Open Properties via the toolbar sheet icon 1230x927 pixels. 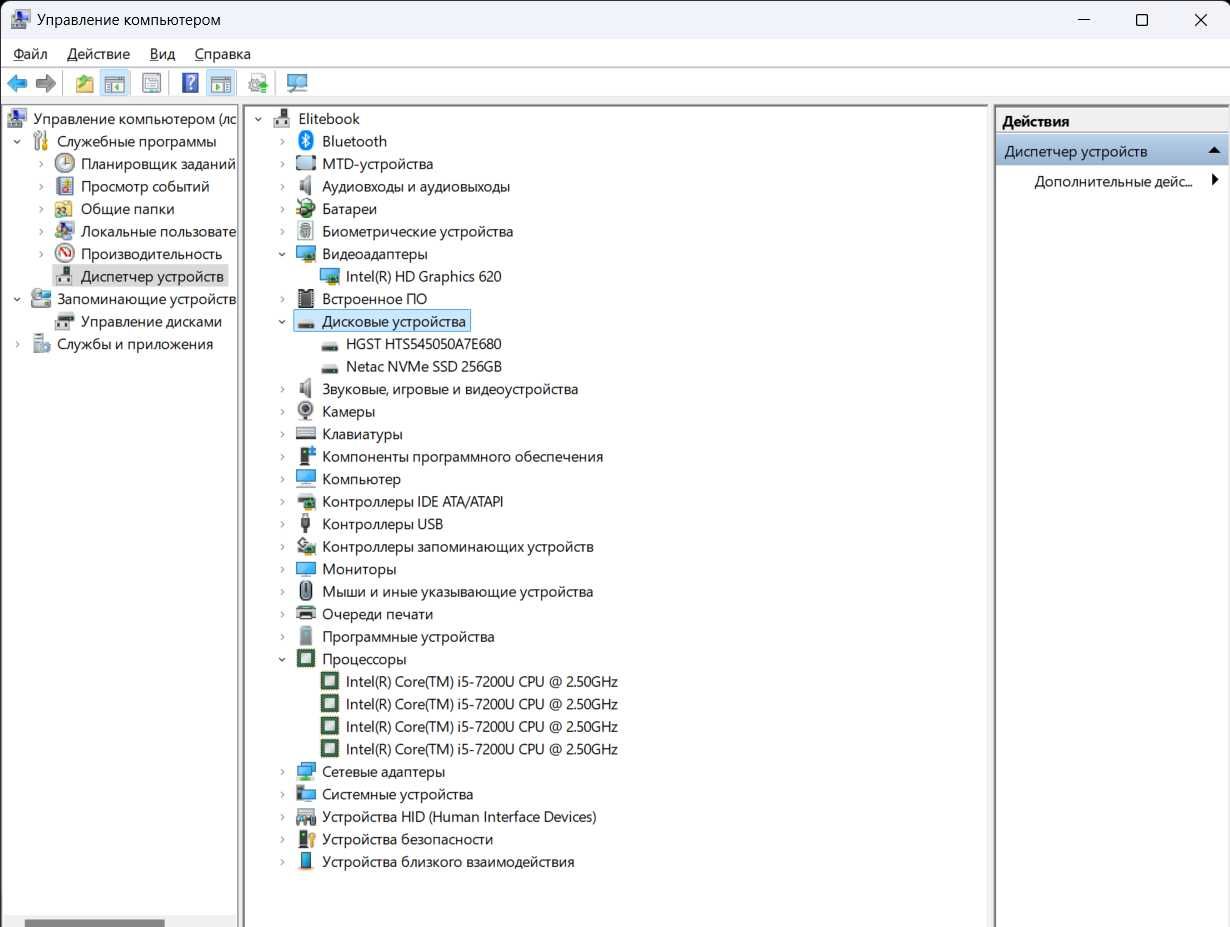tap(151, 84)
